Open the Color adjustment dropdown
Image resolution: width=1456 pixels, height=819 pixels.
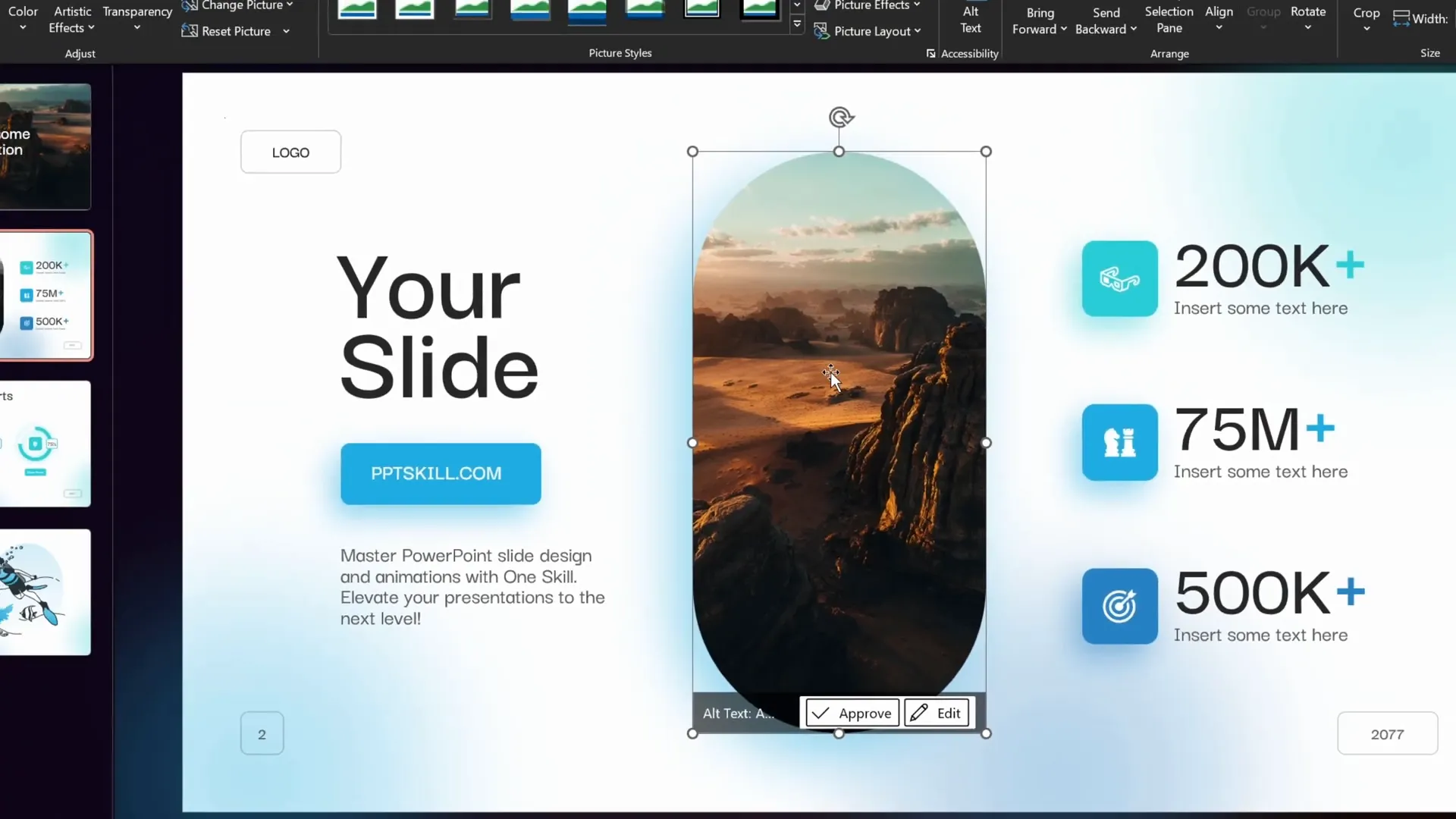(x=23, y=19)
